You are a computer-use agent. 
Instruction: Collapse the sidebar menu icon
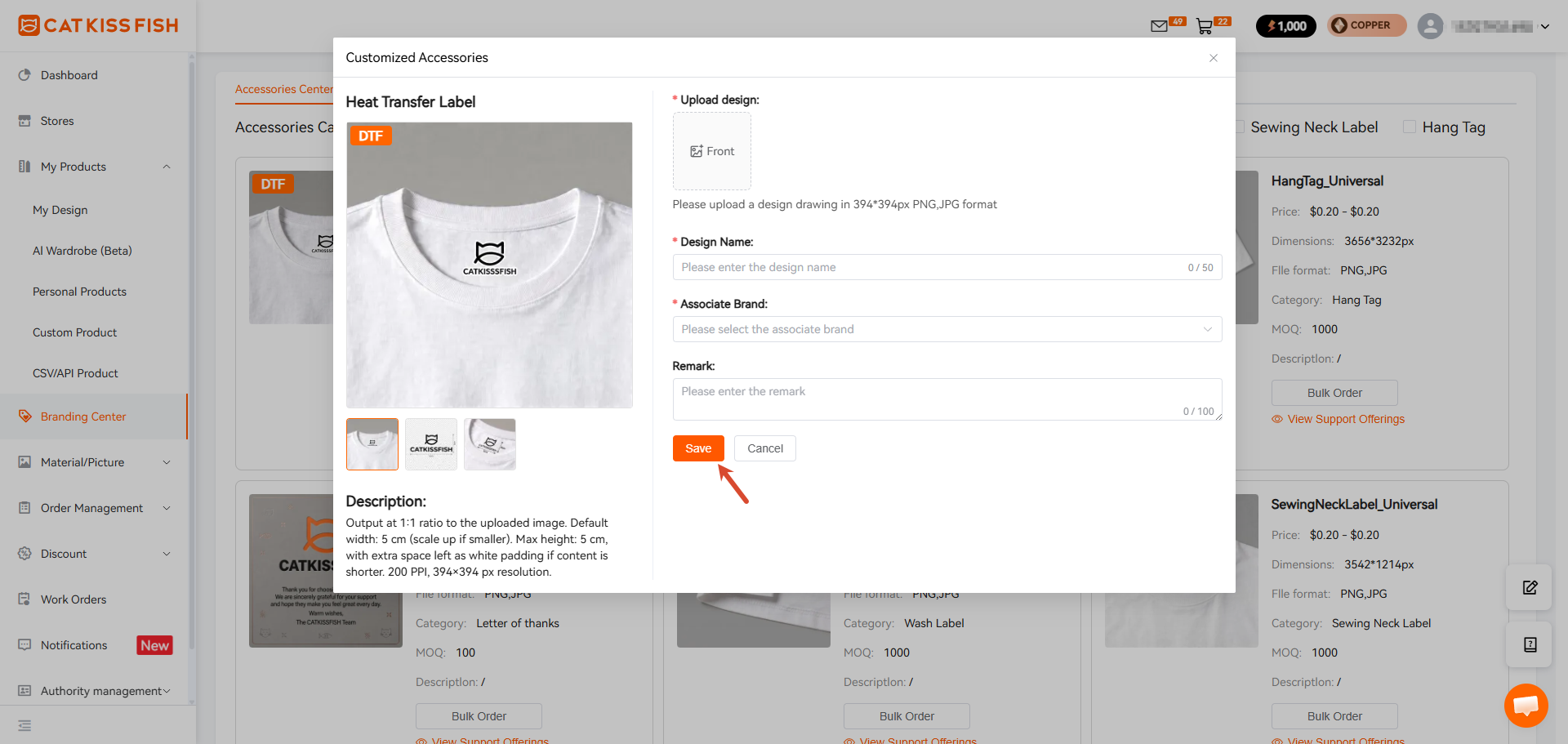[x=24, y=725]
